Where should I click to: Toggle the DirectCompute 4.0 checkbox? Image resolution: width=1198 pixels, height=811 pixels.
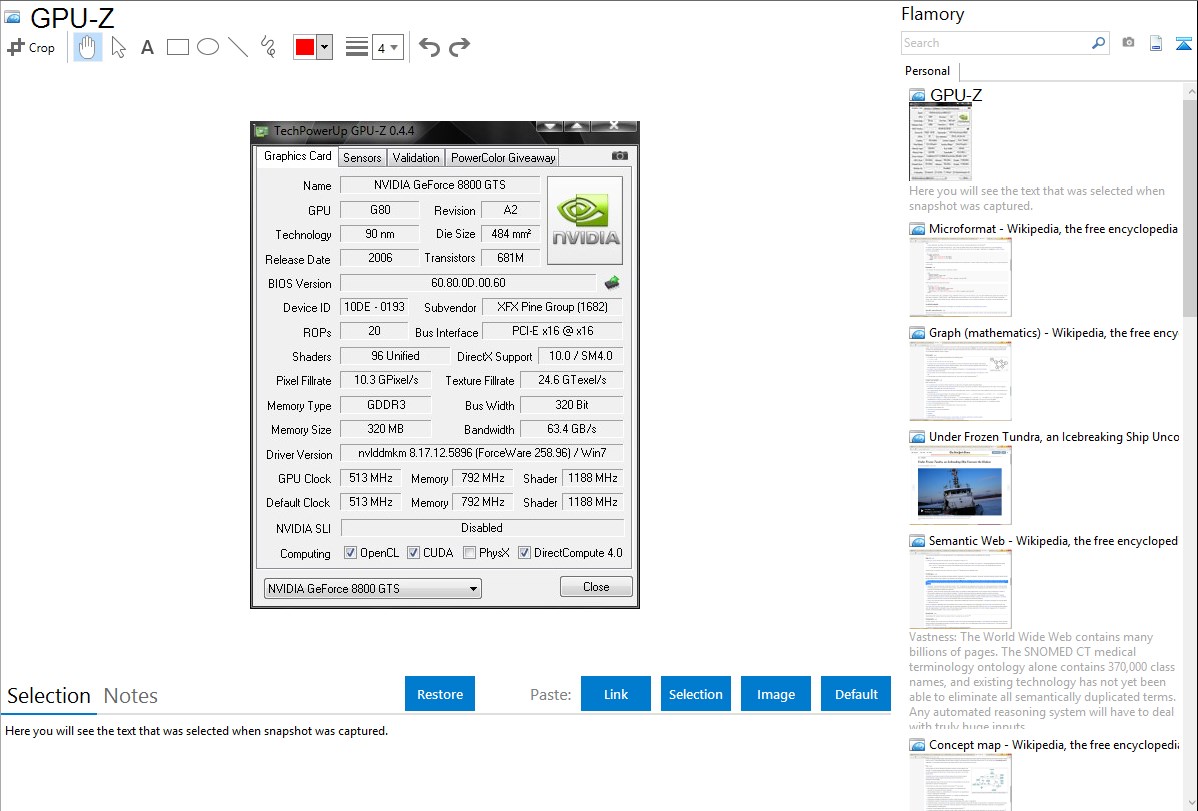[x=524, y=553]
